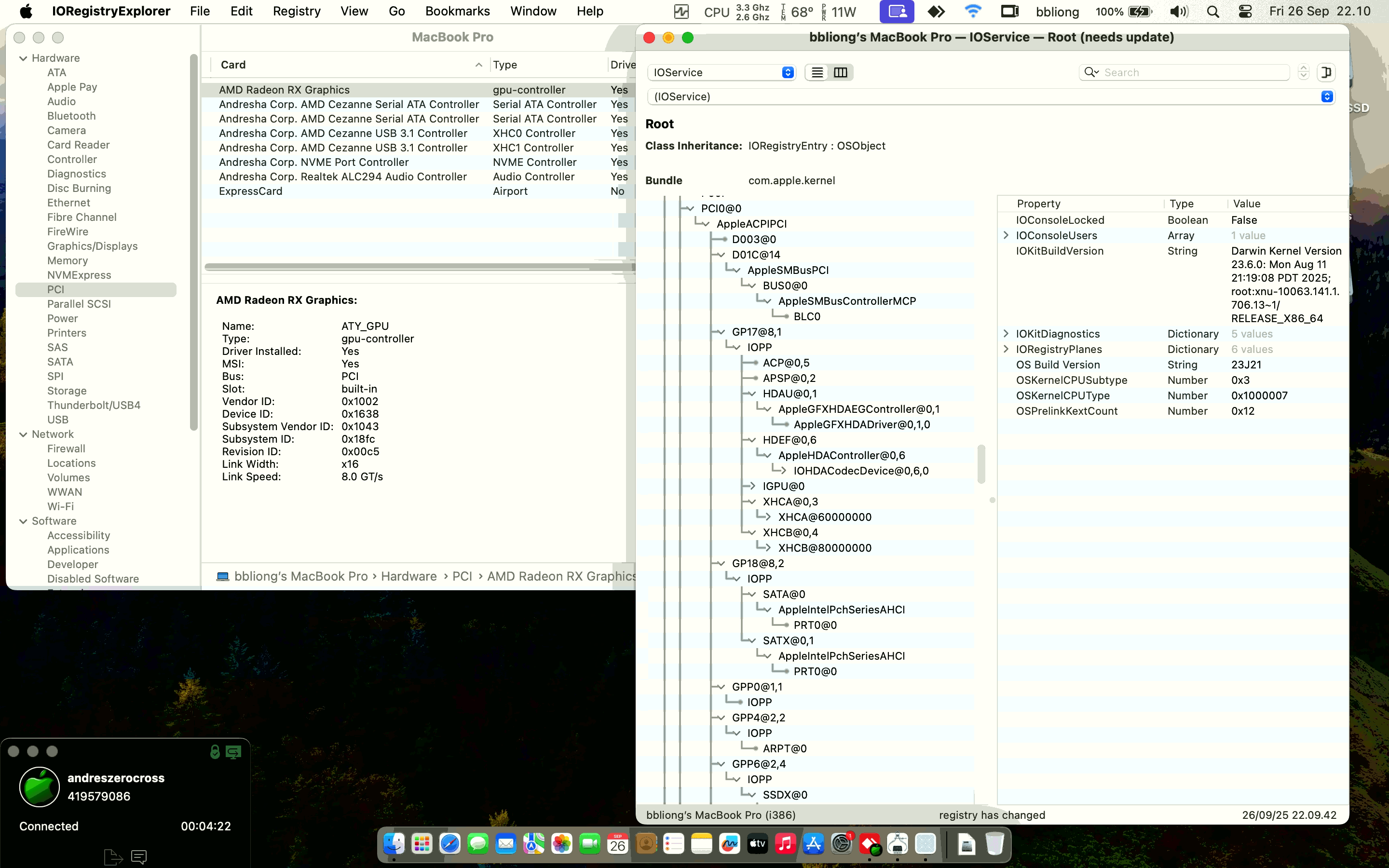1389x868 pixels.
Task: Click the volume icon in the menu bar
Action: click(x=1178, y=12)
